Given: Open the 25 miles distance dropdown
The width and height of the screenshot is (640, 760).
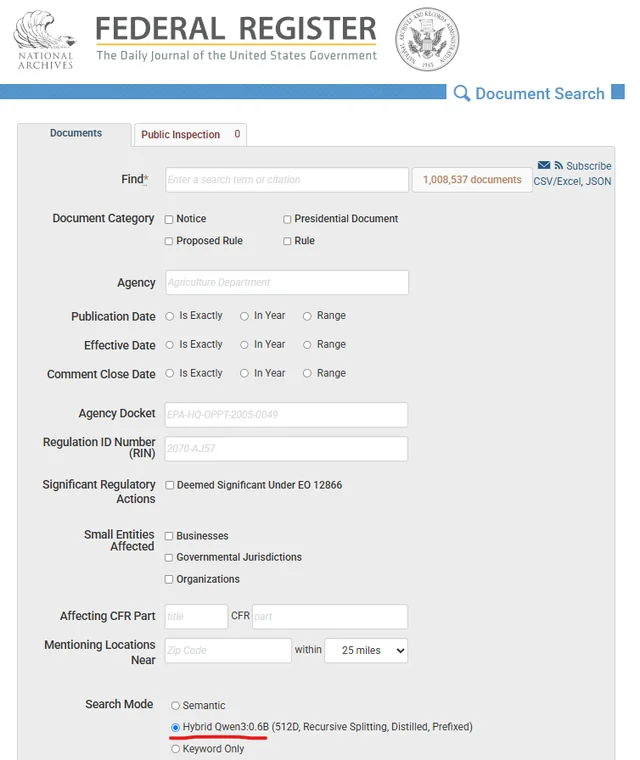Looking at the screenshot, I should [366, 650].
